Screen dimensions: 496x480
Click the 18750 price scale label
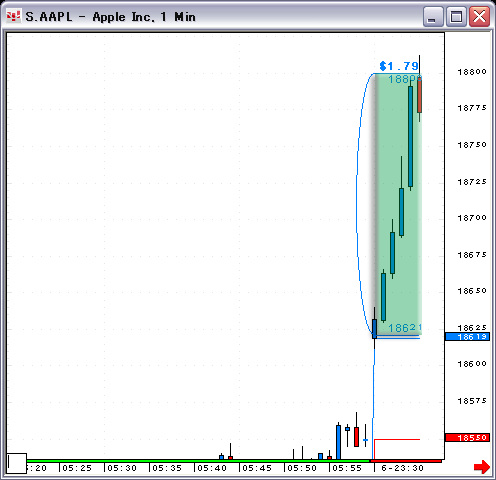click(x=472, y=145)
